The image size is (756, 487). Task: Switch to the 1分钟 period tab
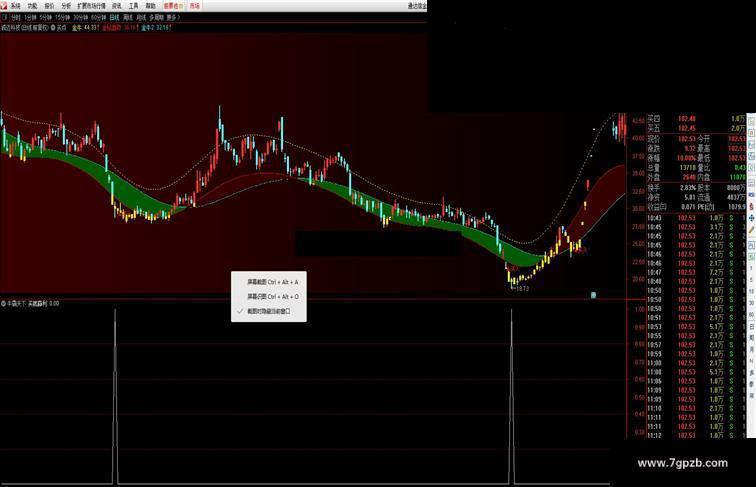click(30, 17)
